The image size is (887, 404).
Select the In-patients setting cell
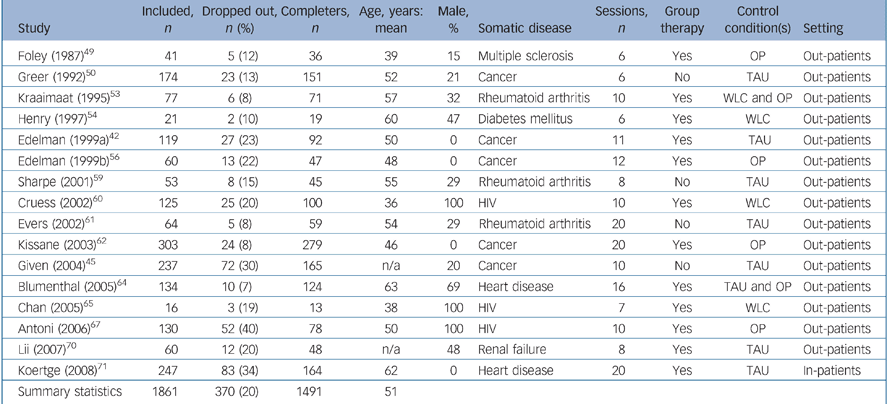pos(831,372)
